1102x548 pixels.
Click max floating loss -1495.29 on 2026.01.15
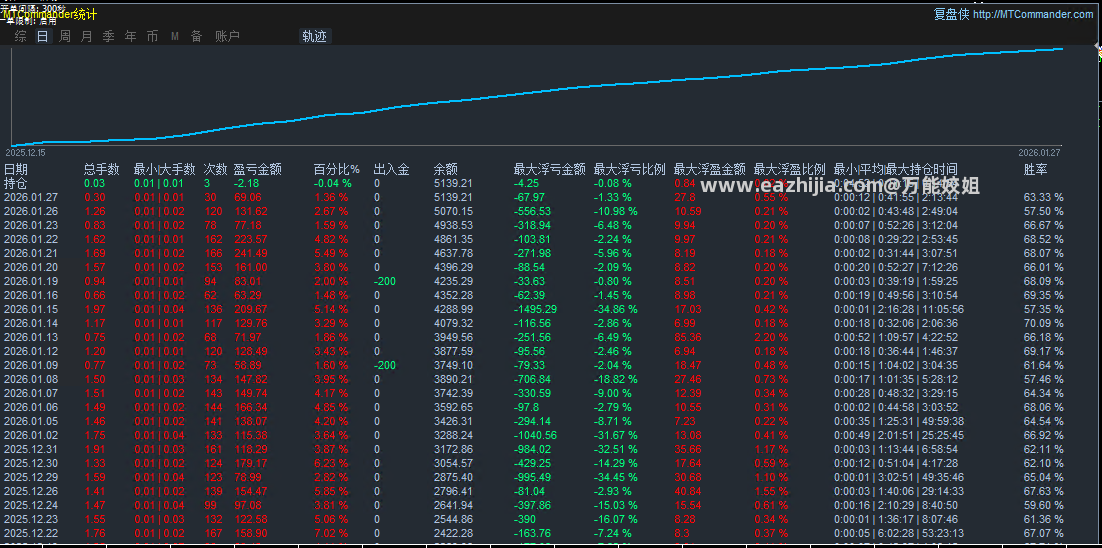536,310
